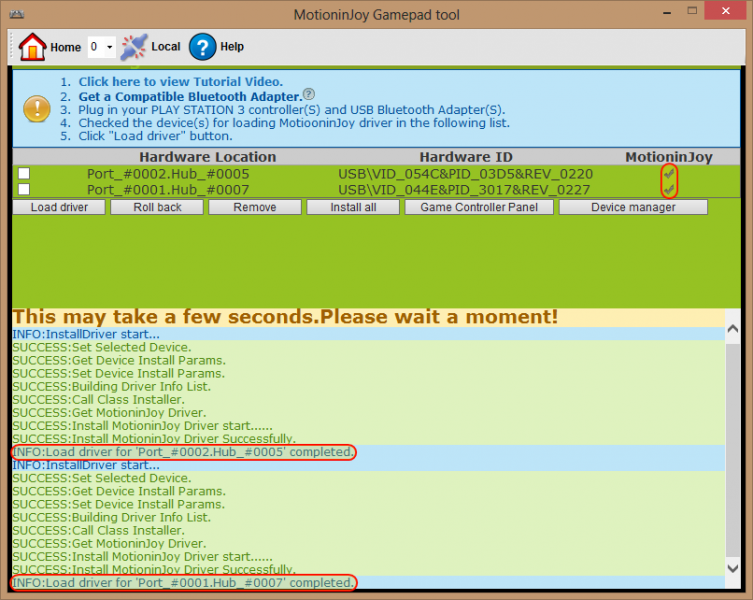Select location text Port_#0002.Hub_#0005
753x600 pixels.
(168, 174)
